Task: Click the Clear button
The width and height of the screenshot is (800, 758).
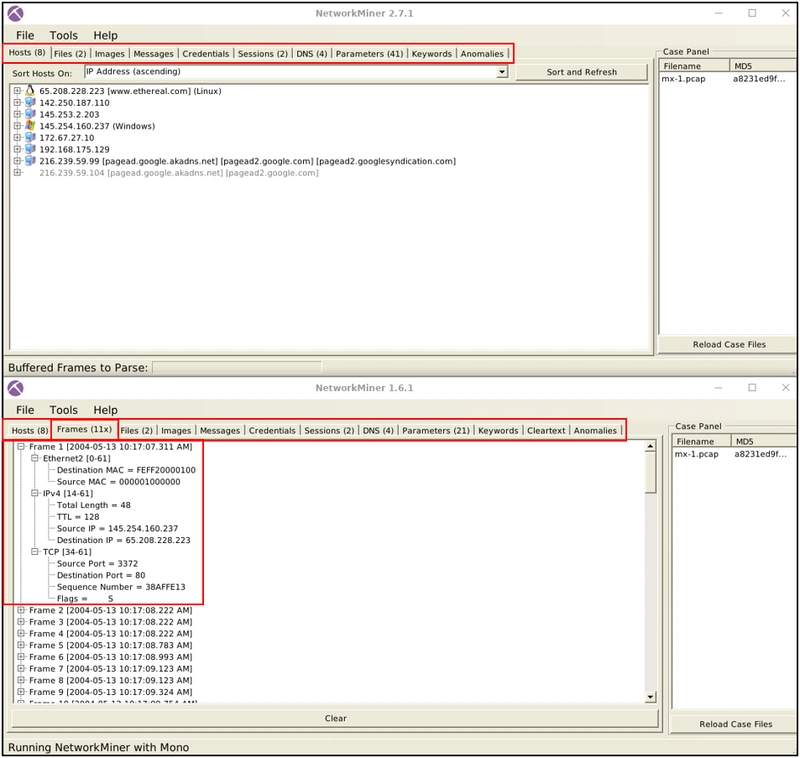Action: click(335, 718)
